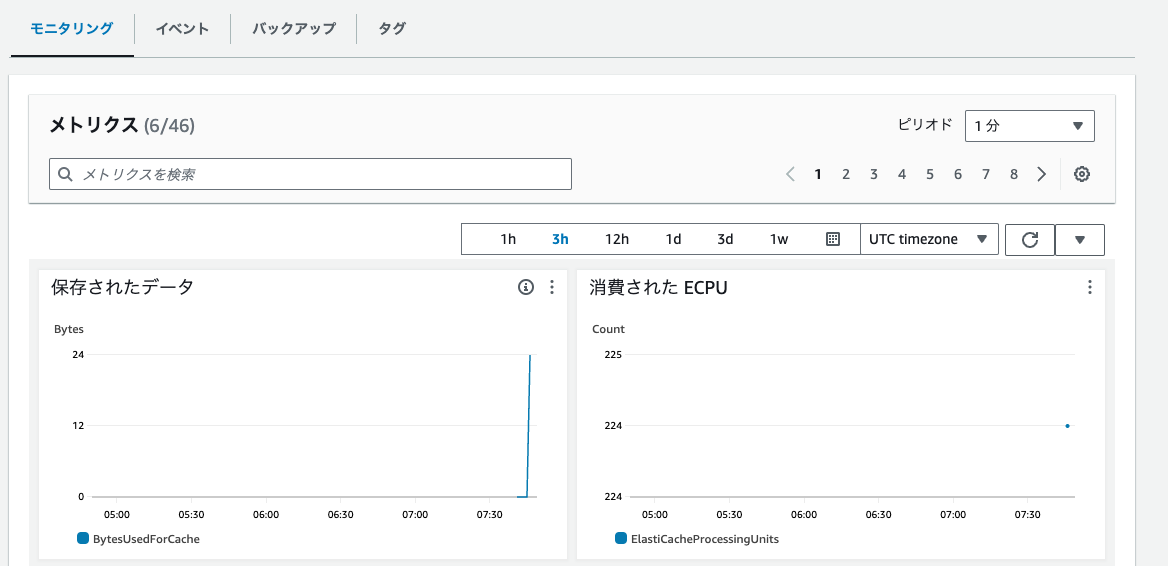Toggle the BytesUsedForCache legend color swatch
1168x566 pixels.
(83, 538)
